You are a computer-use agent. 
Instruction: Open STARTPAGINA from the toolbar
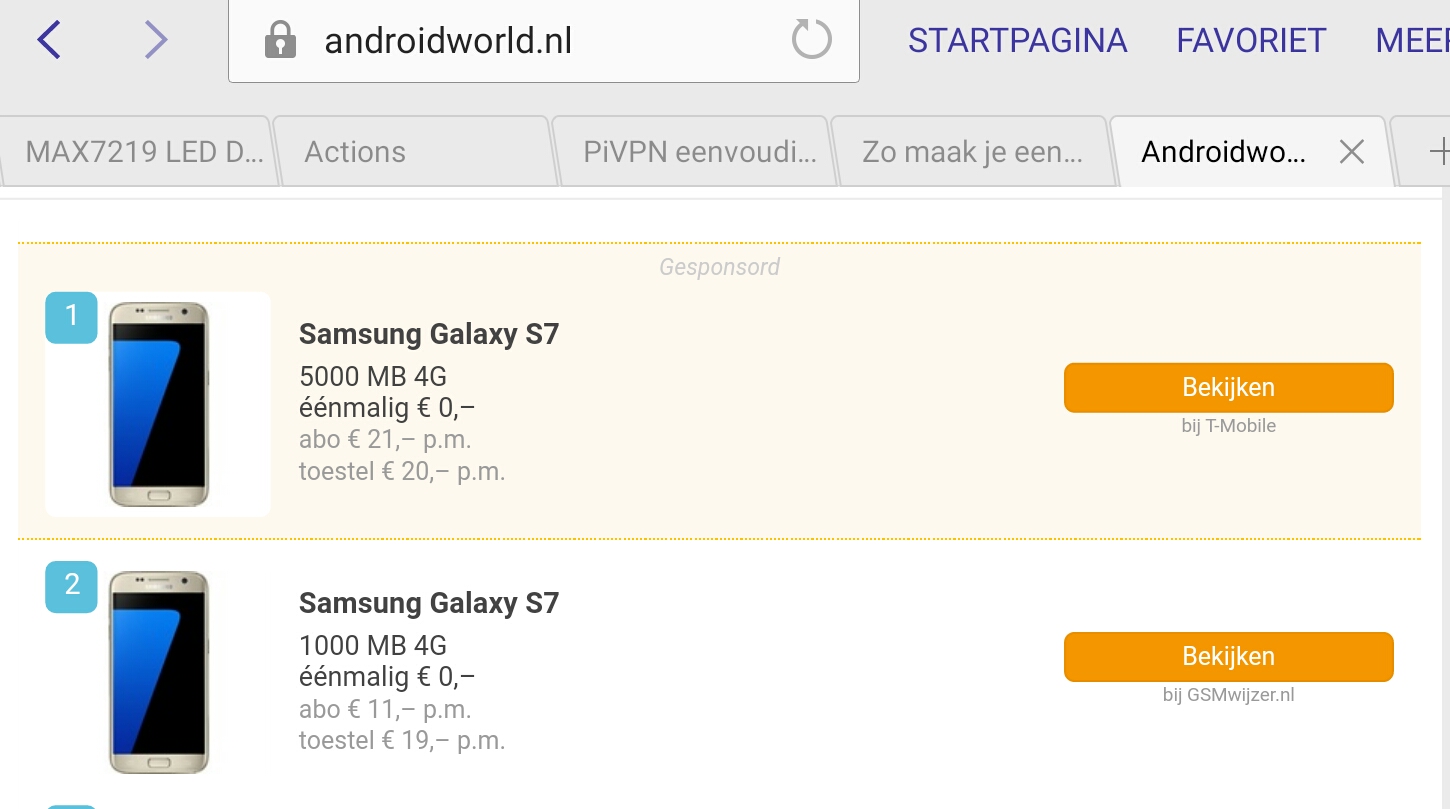pyautogui.click(x=1017, y=41)
